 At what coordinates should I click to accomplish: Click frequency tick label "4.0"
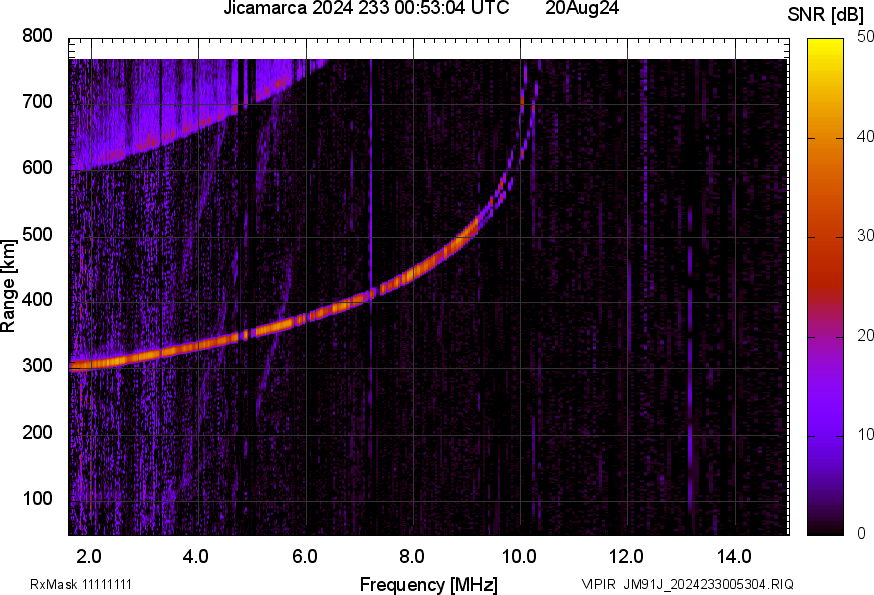click(x=196, y=556)
